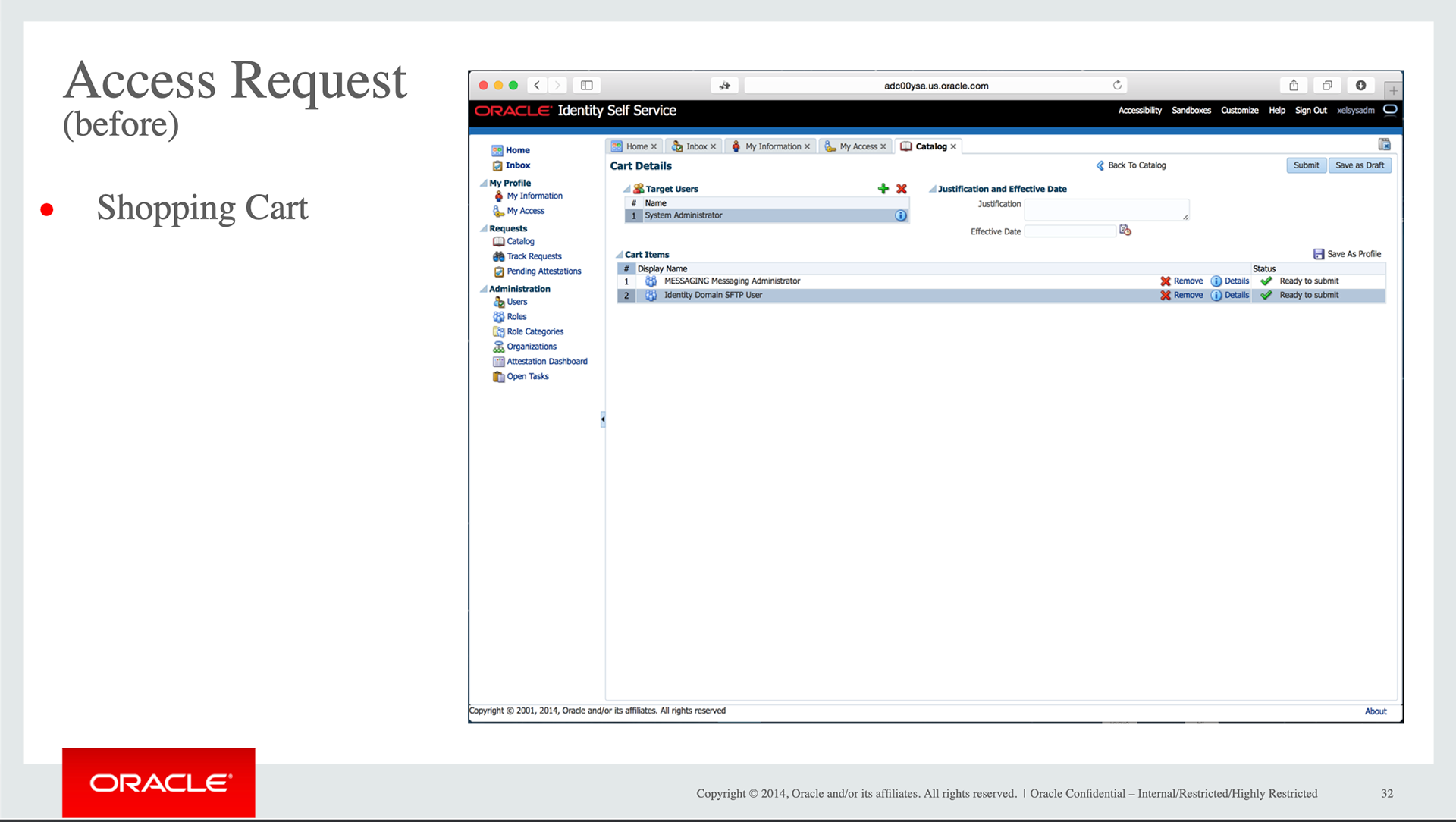Click the Back To Catalog arrow icon
Viewport: 1456px width, 822px height.
pos(1100,165)
